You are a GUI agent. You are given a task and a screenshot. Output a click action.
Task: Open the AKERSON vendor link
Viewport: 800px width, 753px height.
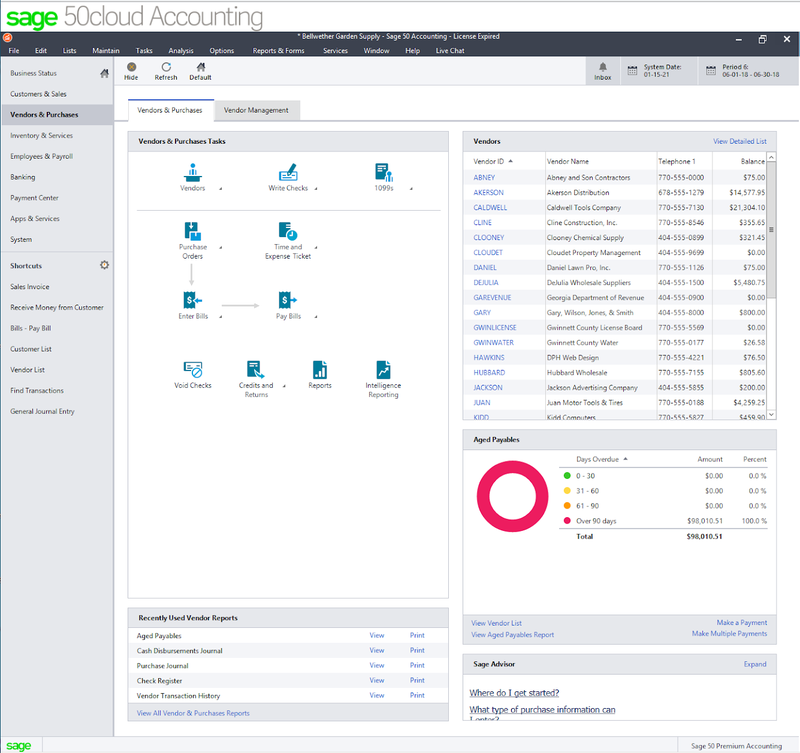[x=488, y=192]
